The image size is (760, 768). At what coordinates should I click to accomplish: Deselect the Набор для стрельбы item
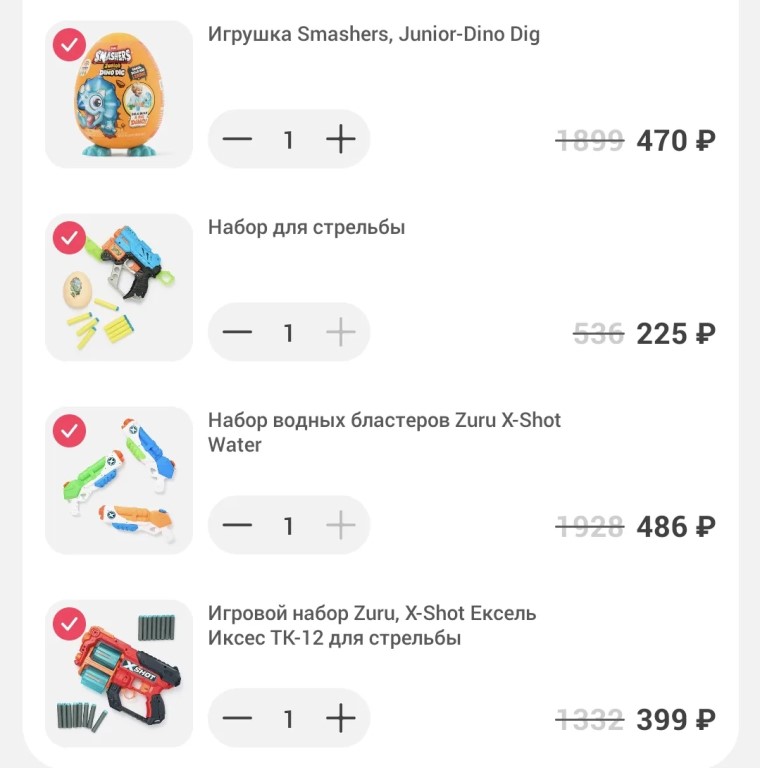coord(69,238)
